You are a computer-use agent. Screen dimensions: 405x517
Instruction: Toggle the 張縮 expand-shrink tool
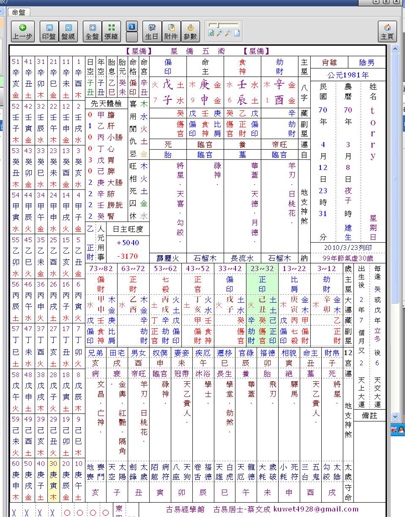111,31
